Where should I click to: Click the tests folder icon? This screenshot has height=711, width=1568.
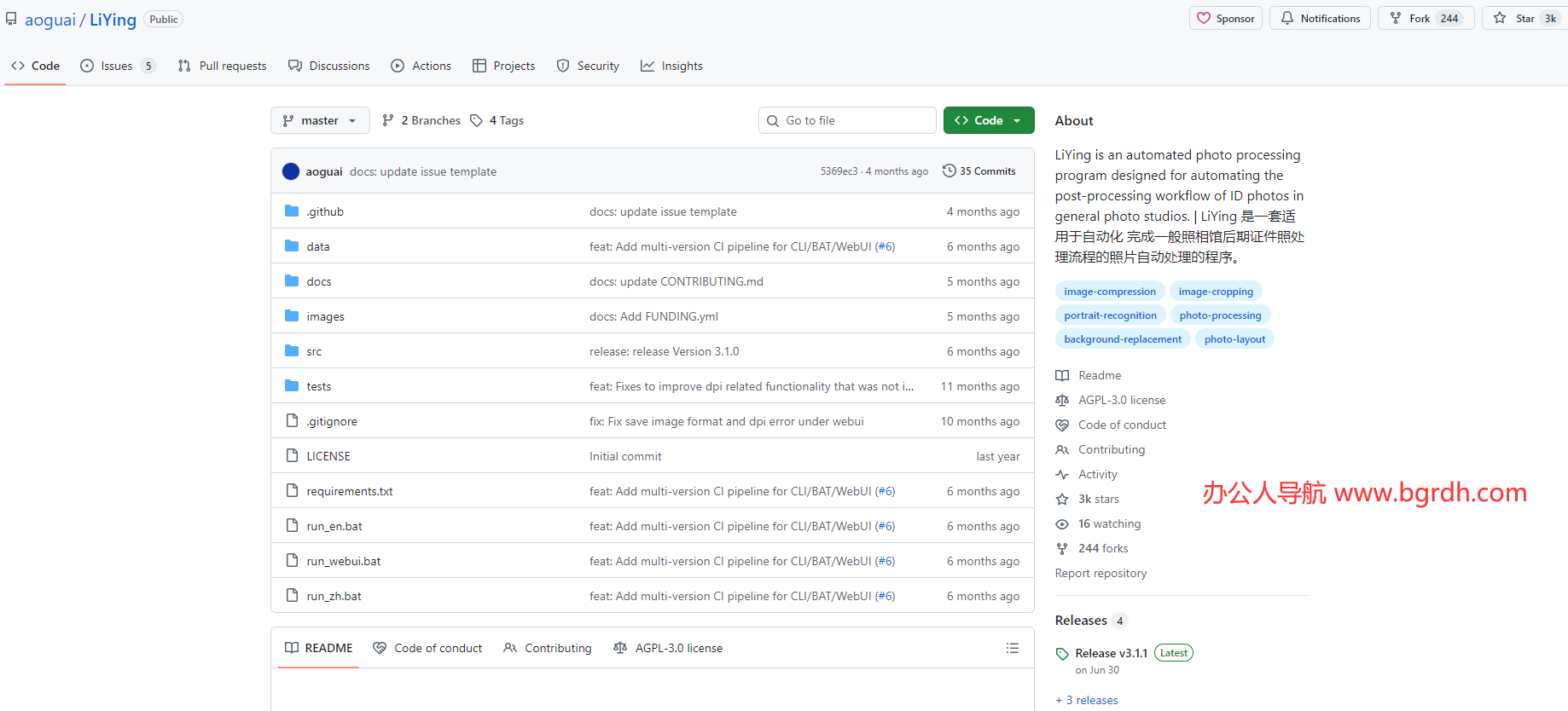pyautogui.click(x=292, y=386)
